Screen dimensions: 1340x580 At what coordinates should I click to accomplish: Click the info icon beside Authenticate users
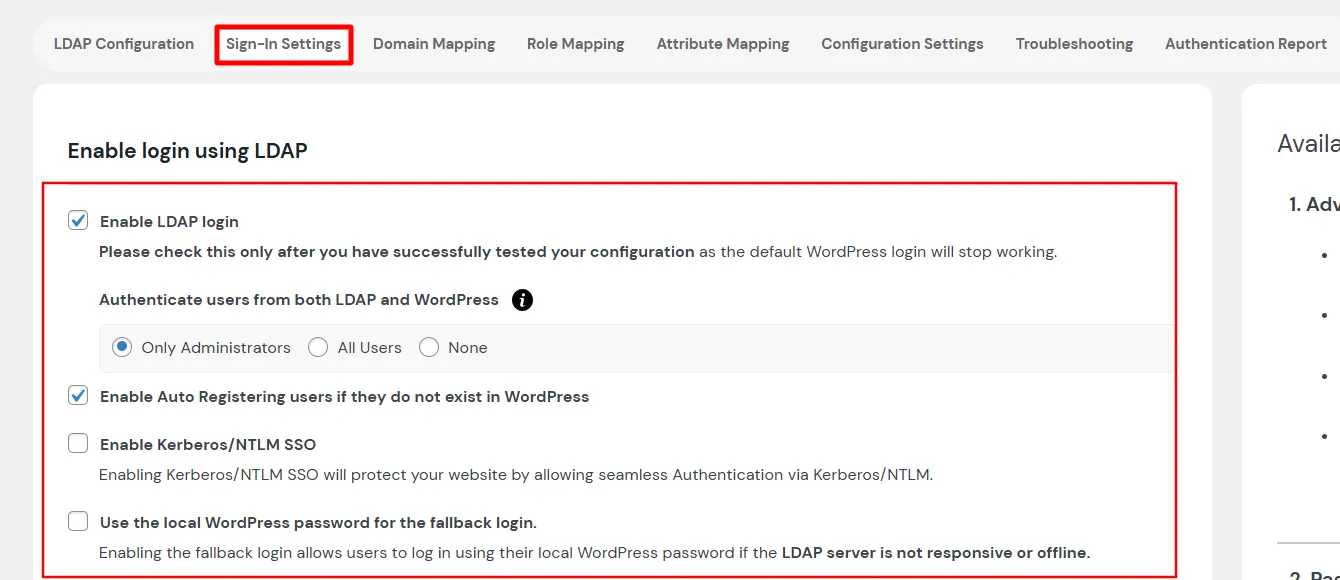point(521,299)
